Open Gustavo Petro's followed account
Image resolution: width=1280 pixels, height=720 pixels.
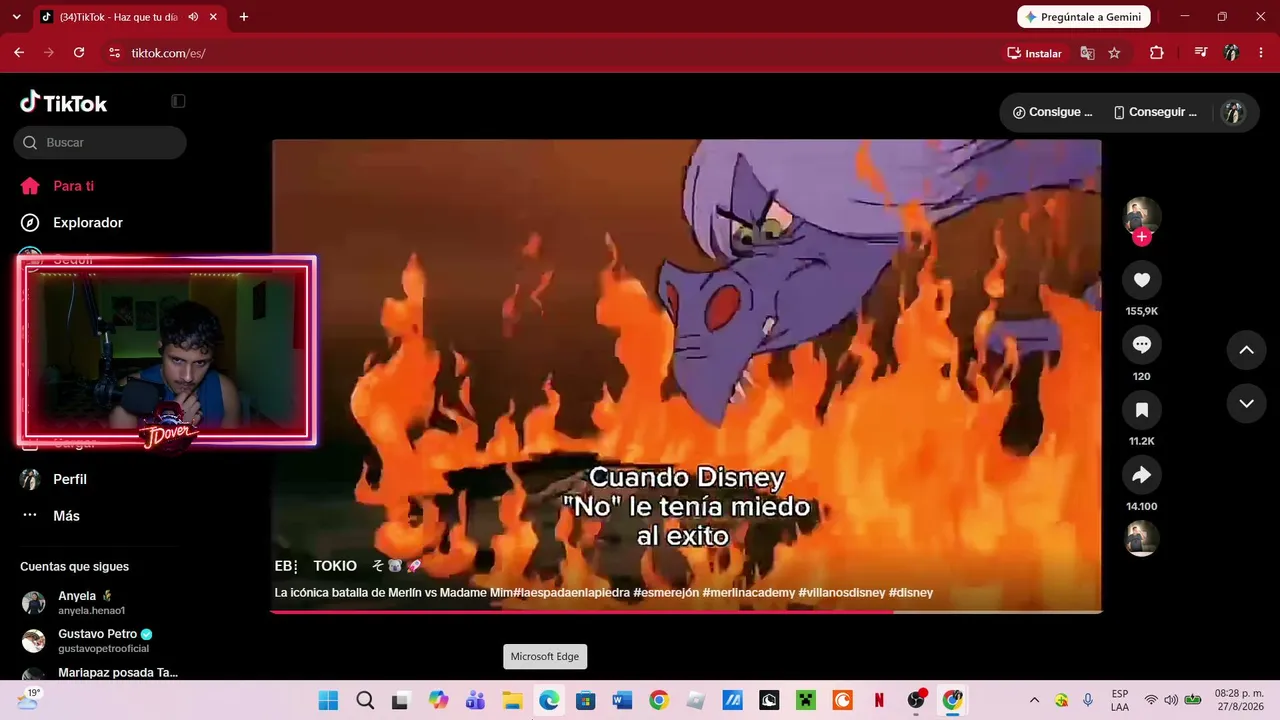[100, 640]
